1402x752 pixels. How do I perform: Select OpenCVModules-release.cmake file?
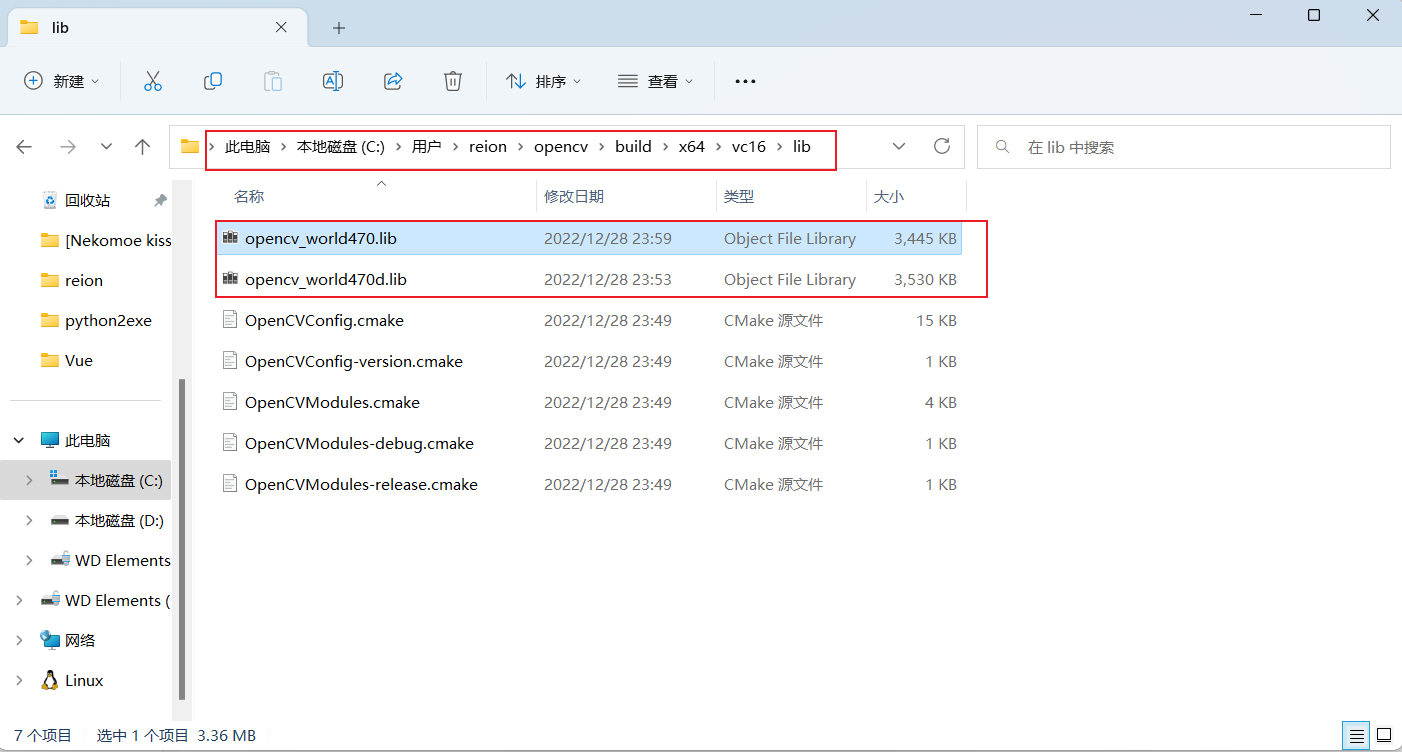589,484
